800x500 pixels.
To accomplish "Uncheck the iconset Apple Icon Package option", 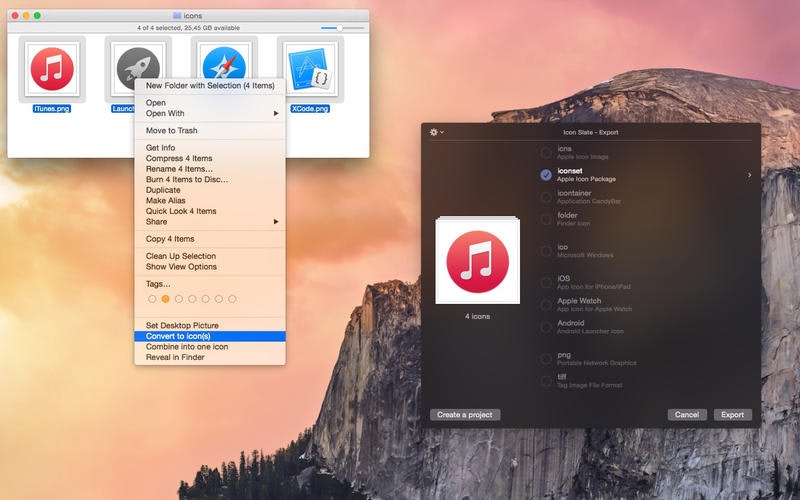I will point(546,175).
